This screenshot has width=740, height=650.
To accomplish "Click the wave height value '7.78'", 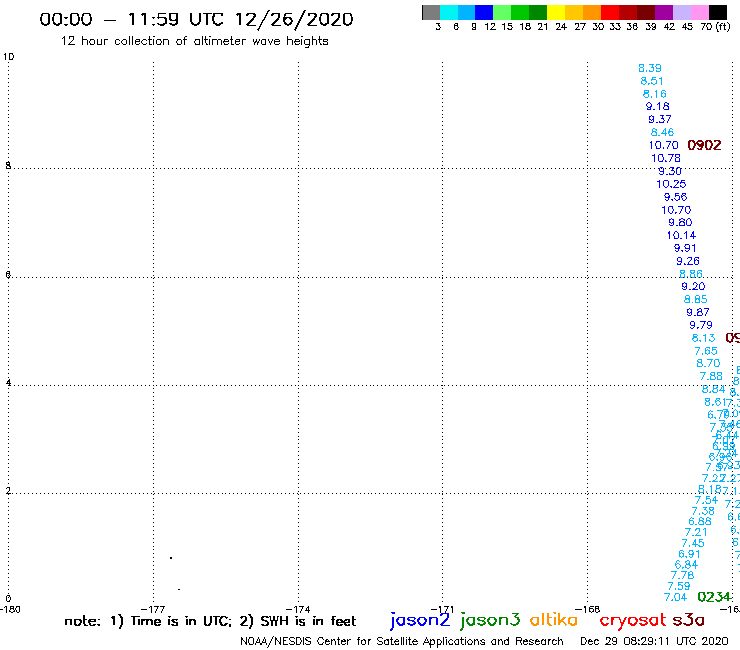I will [682, 575].
